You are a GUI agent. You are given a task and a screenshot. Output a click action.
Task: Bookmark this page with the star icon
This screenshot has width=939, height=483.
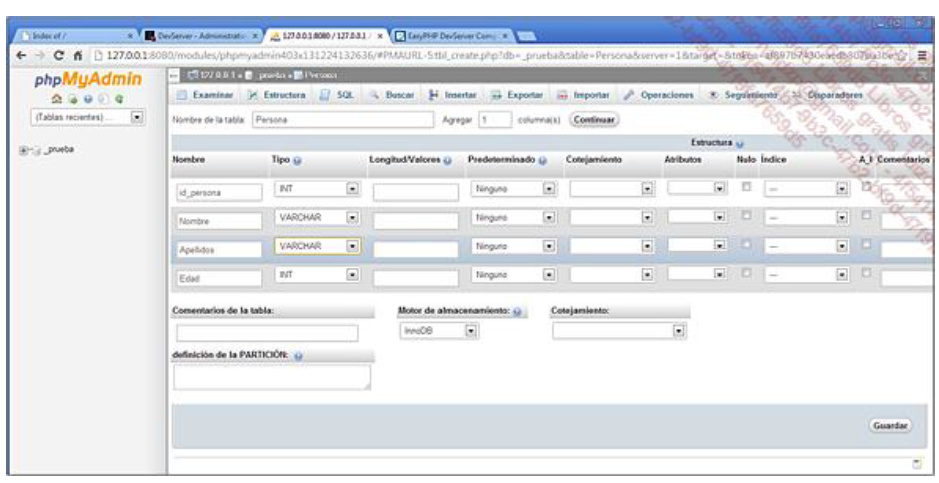click(902, 56)
